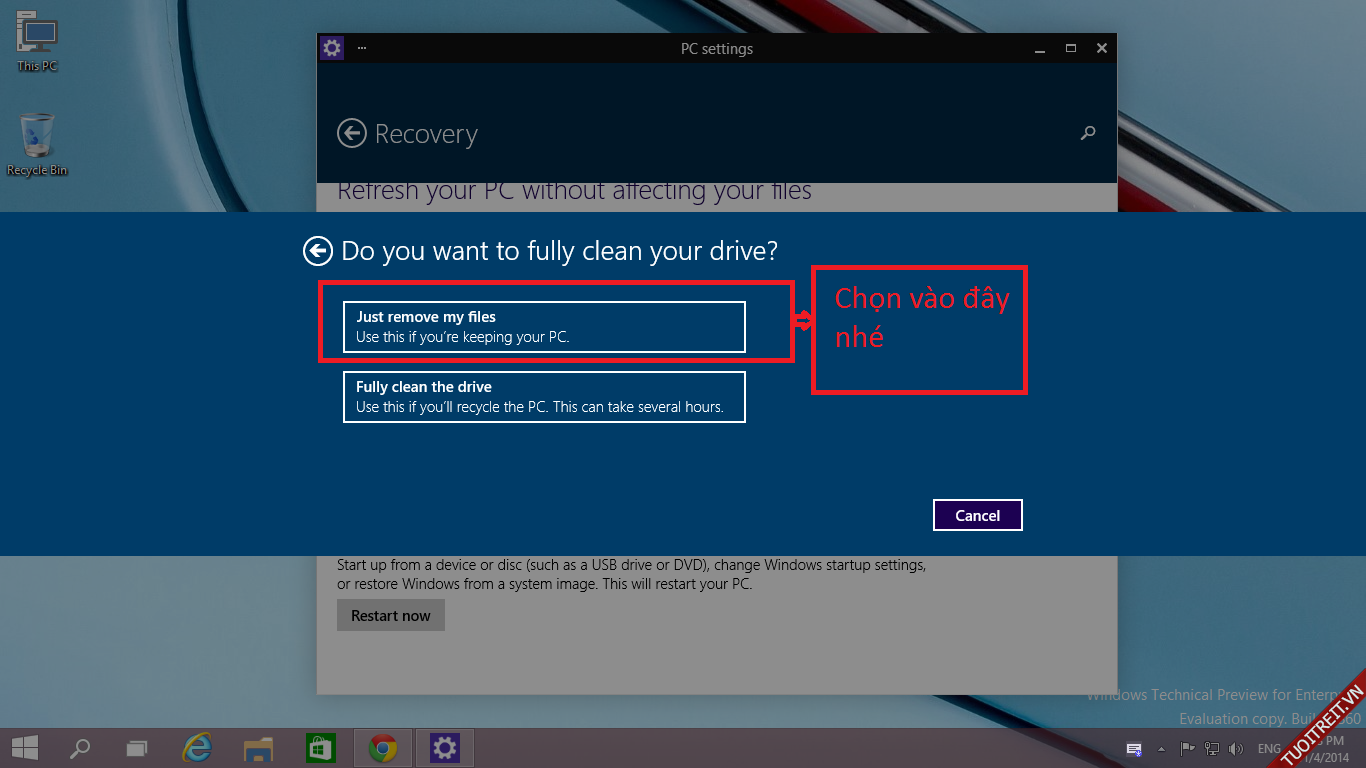The image size is (1366, 768).
Task: Click the ENG input language indicator
Action: pyautogui.click(x=1269, y=748)
